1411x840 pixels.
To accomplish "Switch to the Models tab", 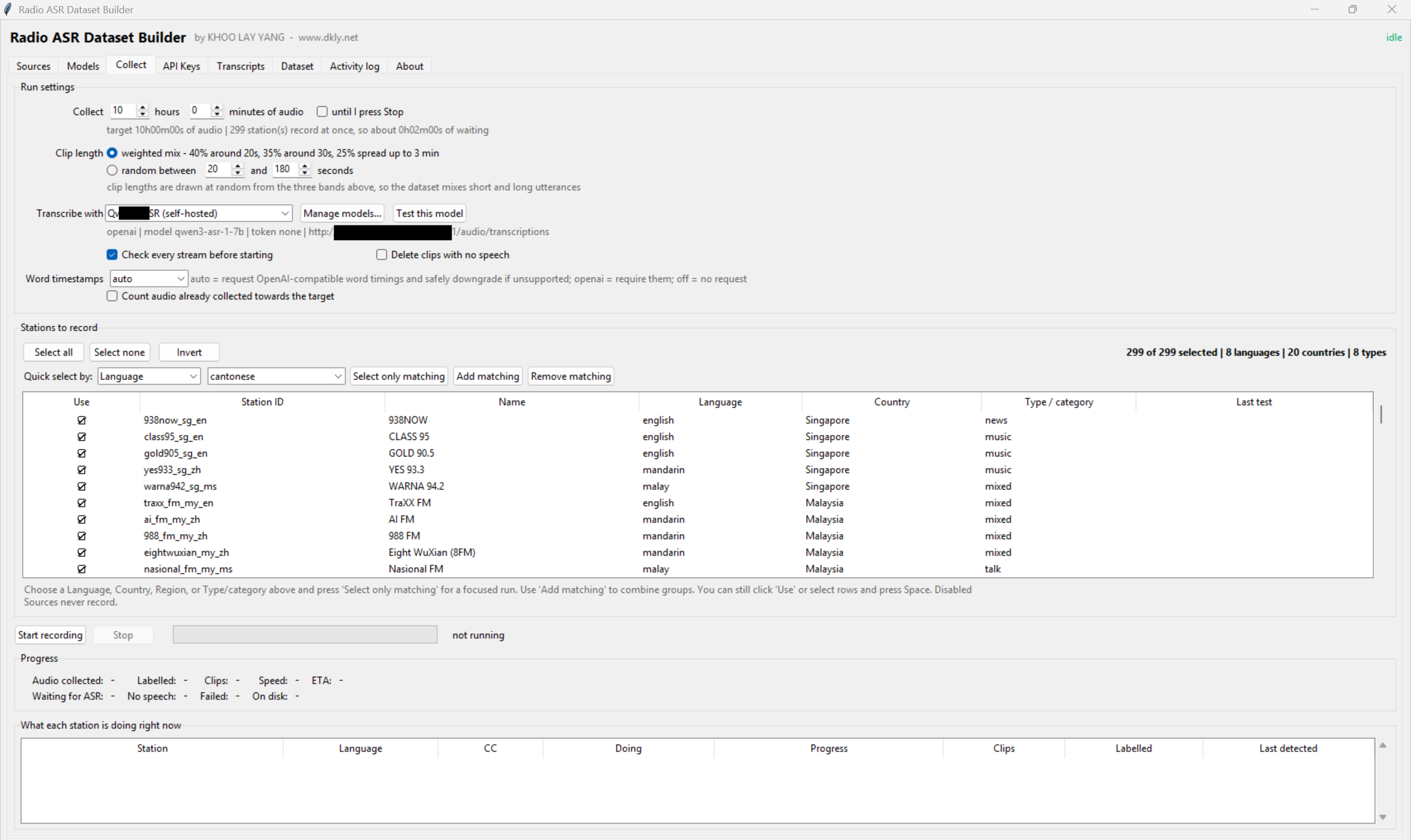I will [x=83, y=66].
